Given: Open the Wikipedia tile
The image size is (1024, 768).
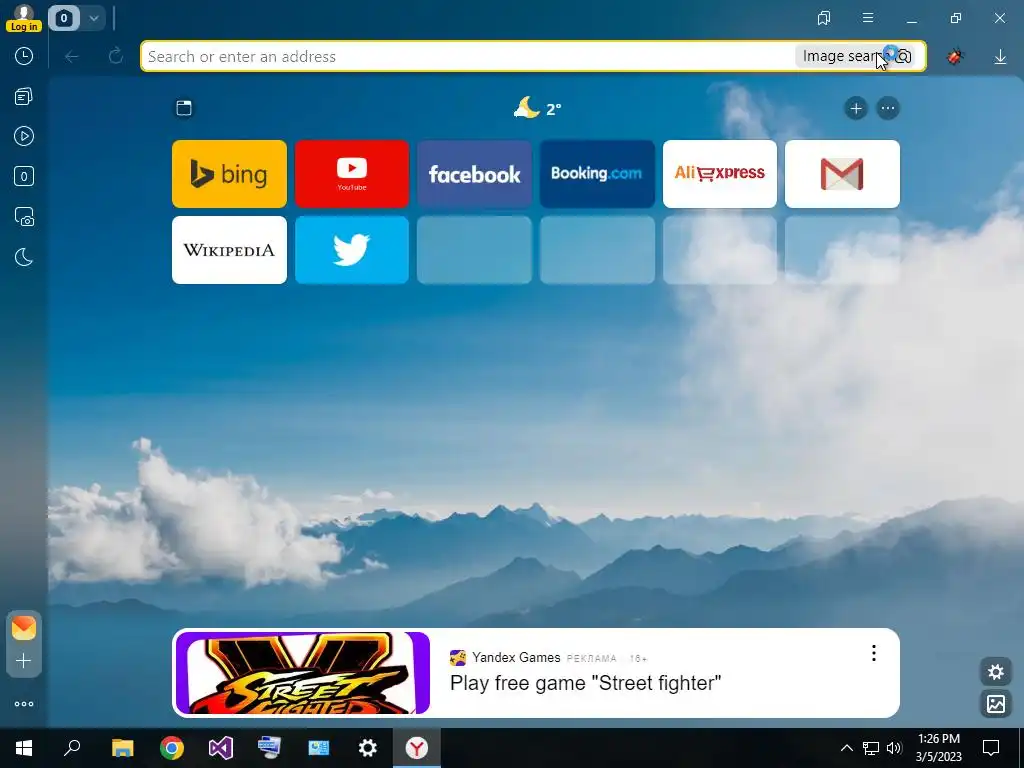Looking at the screenshot, I should pyautogui.click(x=229, y=250).
